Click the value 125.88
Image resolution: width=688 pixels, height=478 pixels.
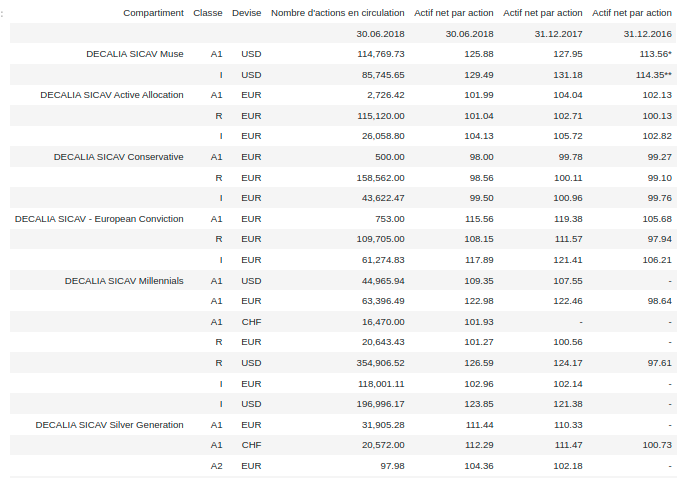pos(479,54)
